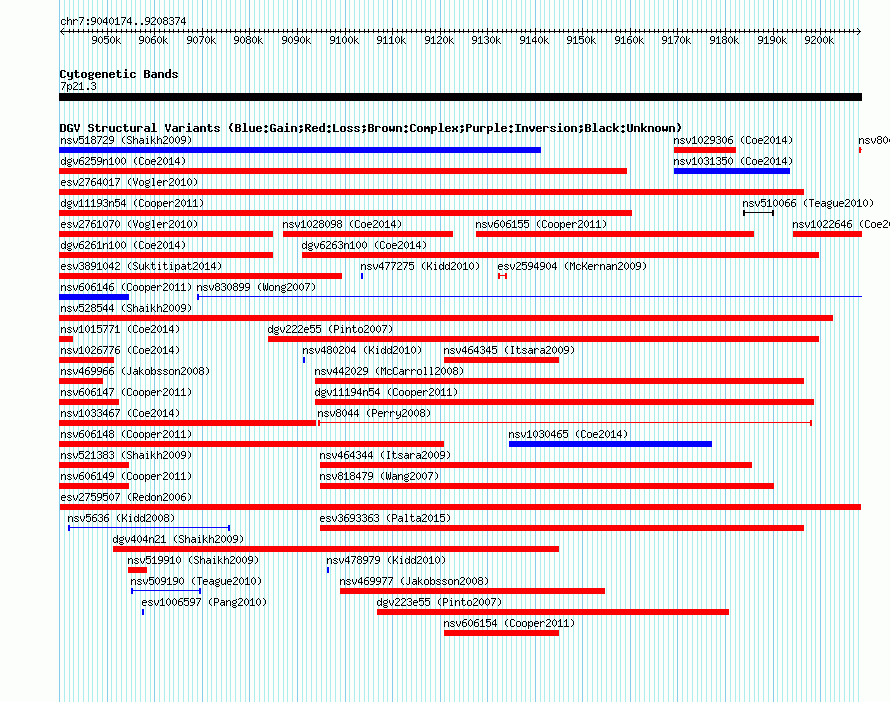Click nsv818479 (Wang2007) label
Viewport: 890px width, 702px height.
pos(379,476)
